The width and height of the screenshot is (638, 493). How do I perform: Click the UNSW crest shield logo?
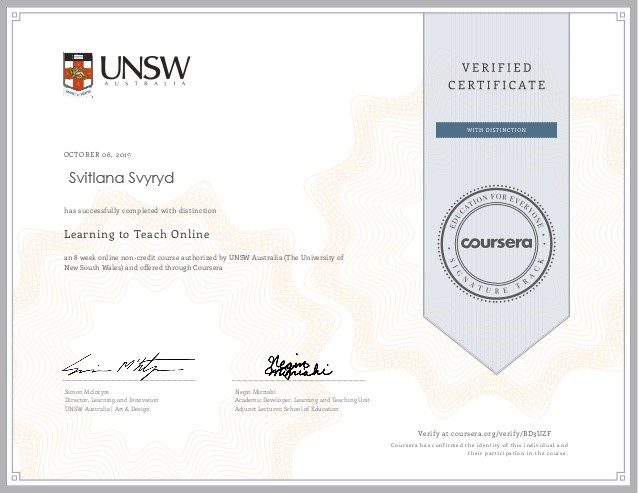point(78,75)
